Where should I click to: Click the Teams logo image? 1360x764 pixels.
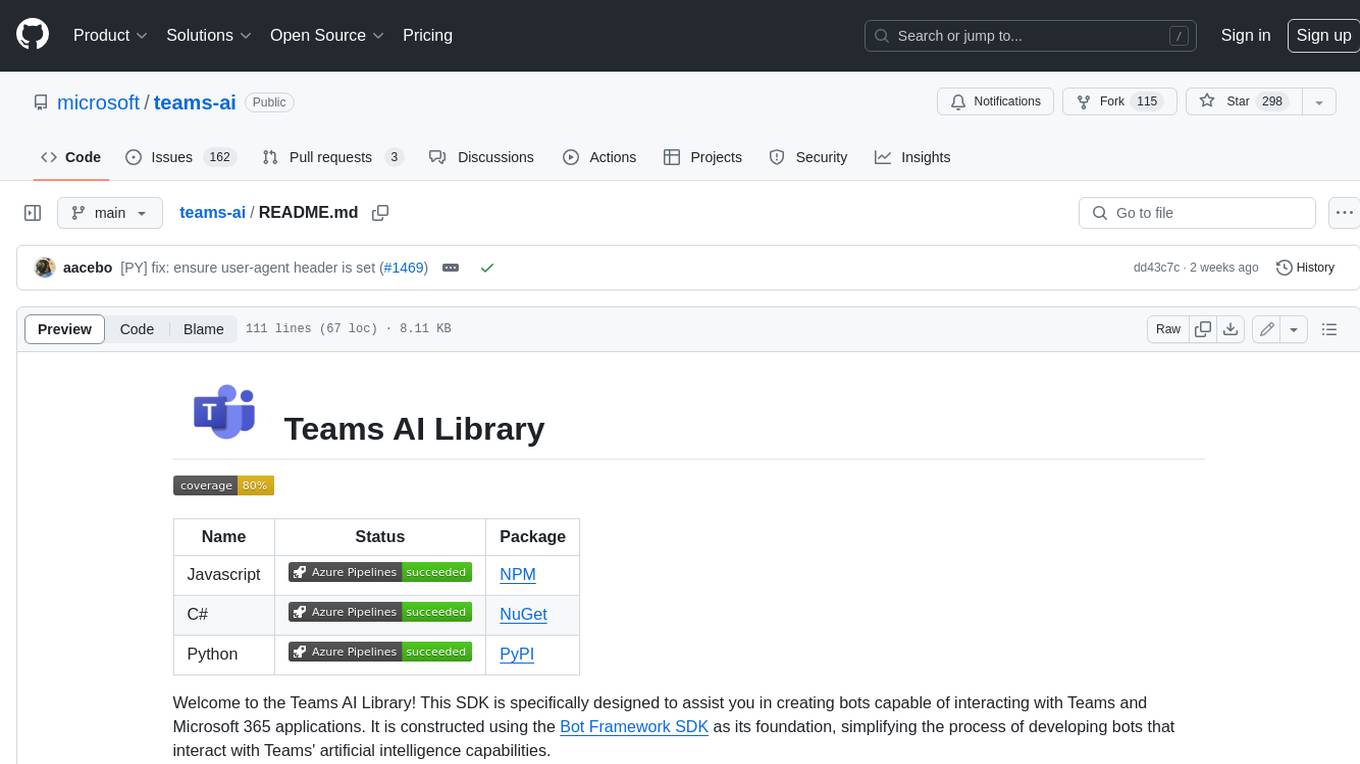(x=224, y=411)
